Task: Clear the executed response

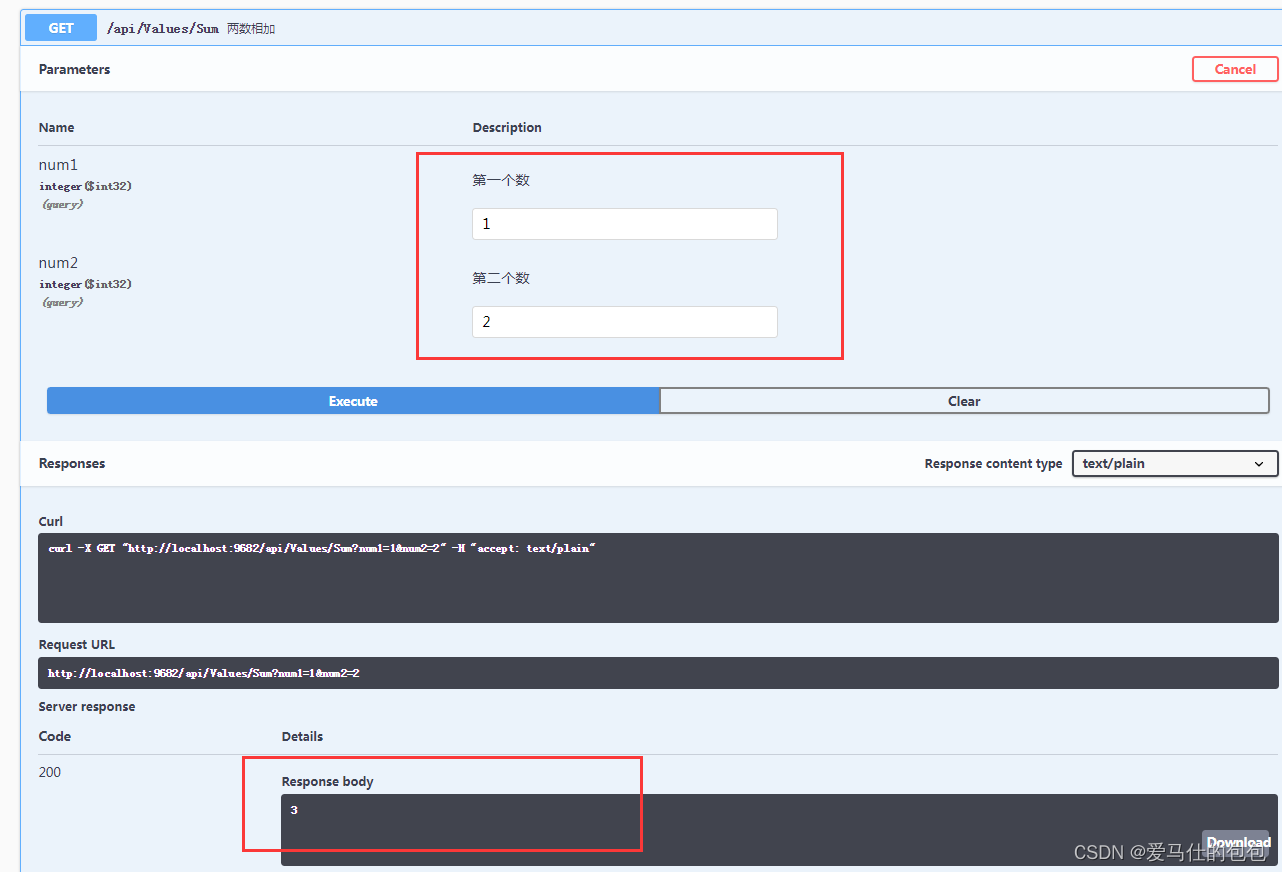Action: 964,401
